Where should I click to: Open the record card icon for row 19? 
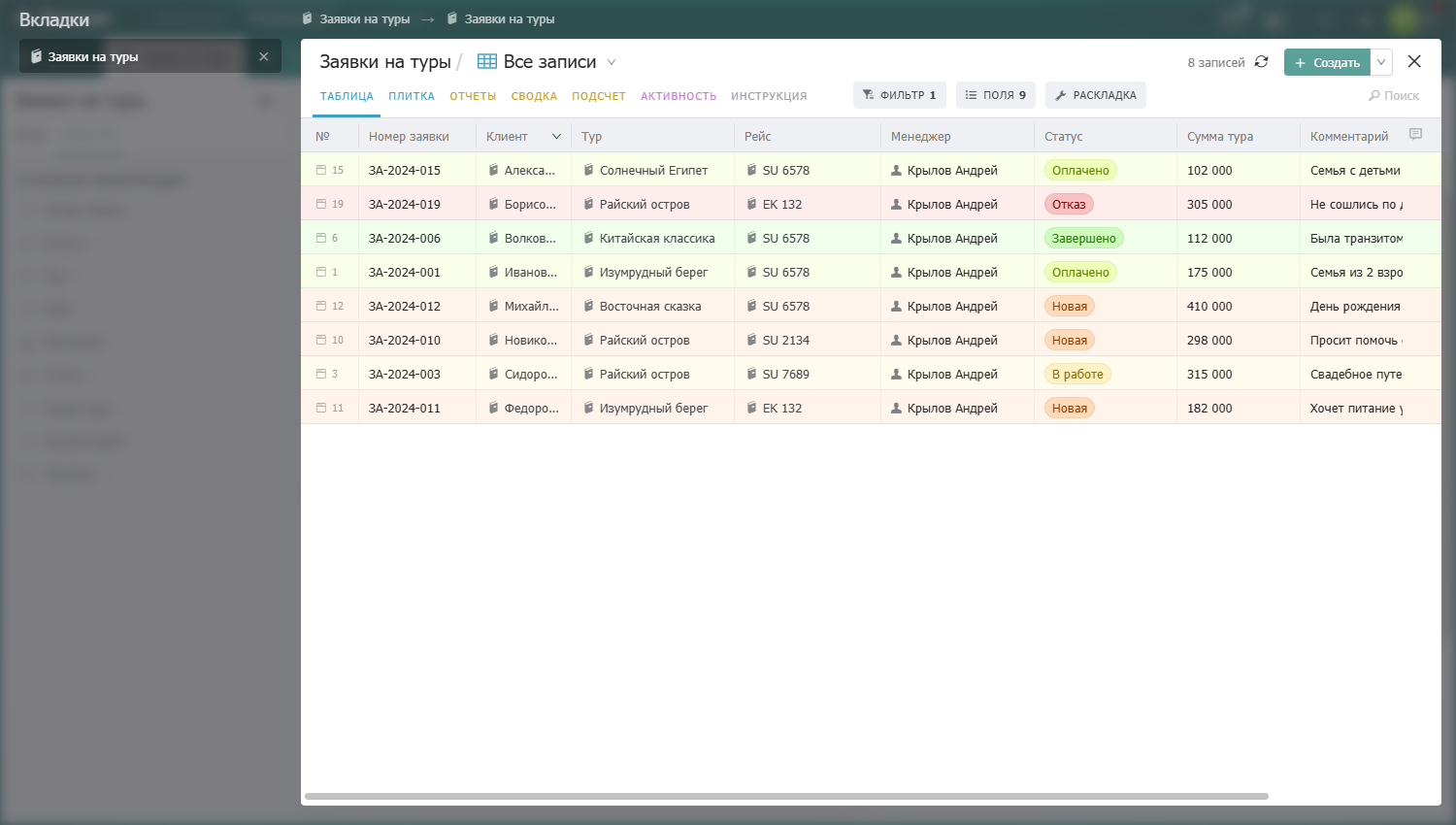point(321,204)
